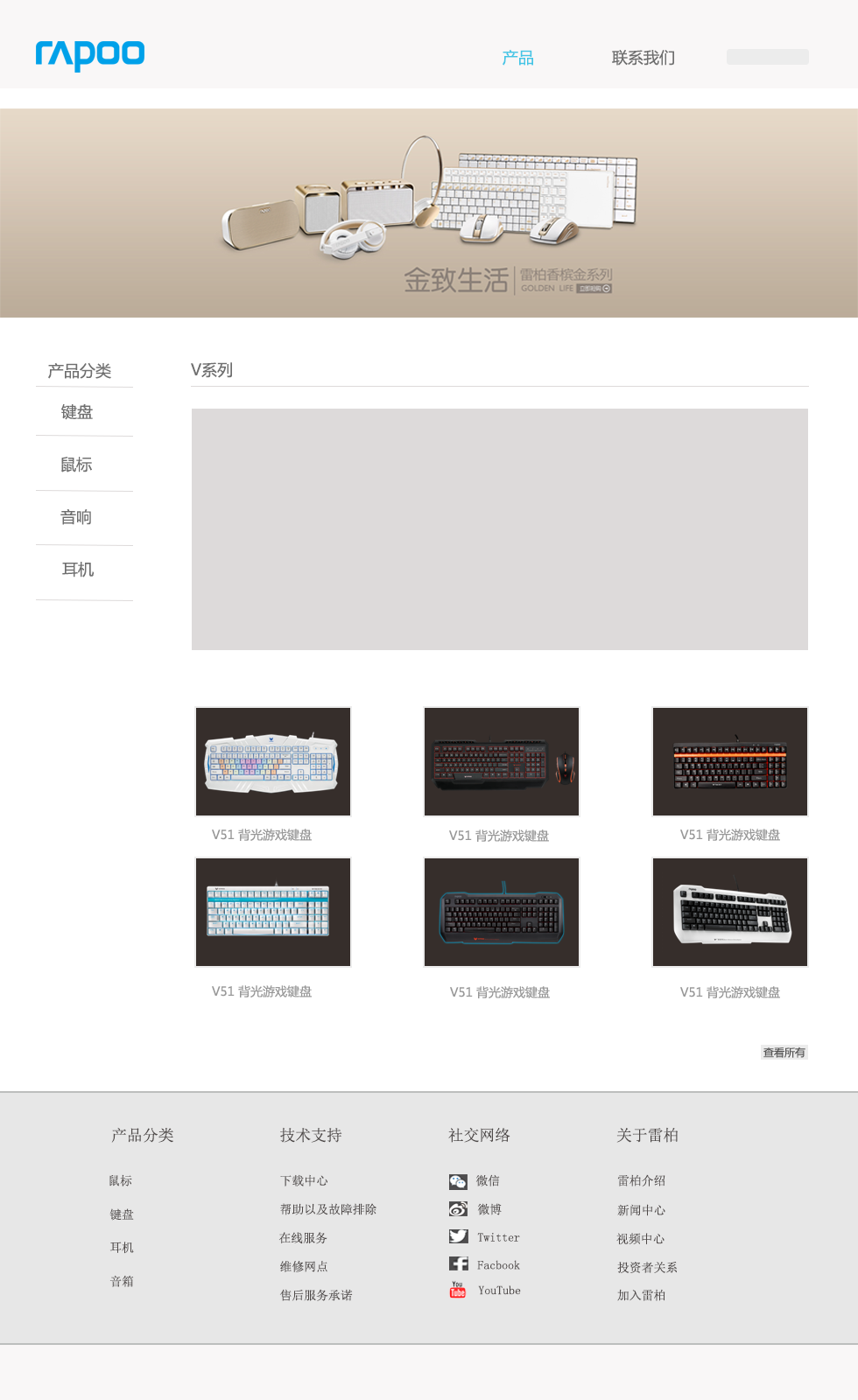This screenshot has width=858, height=1400.
Task: Click footer 关于雷柏 heading
Action: [x=648, y=1135]
